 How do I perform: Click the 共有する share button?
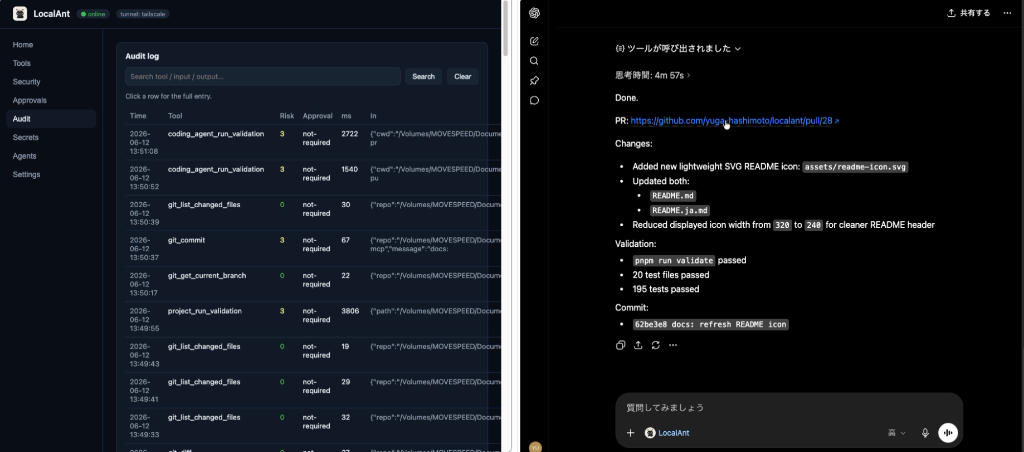pos(968,13)
